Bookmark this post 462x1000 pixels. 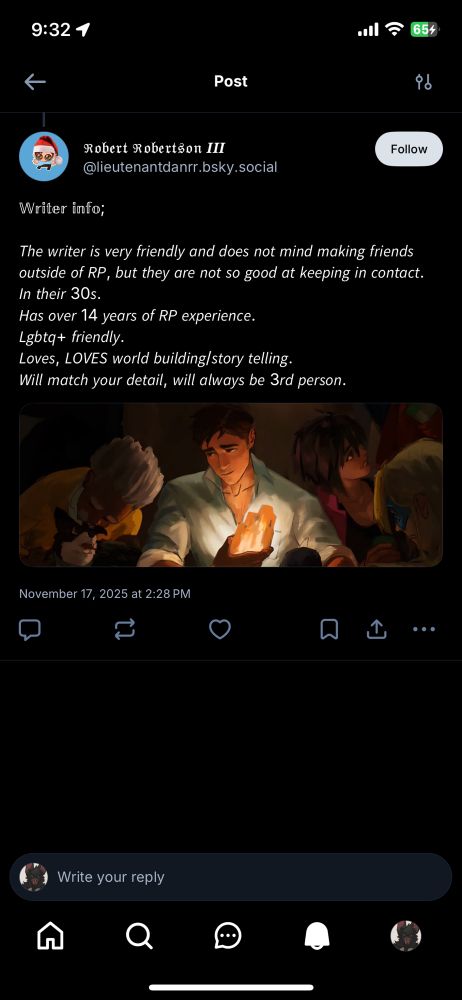tap(329, 630)
